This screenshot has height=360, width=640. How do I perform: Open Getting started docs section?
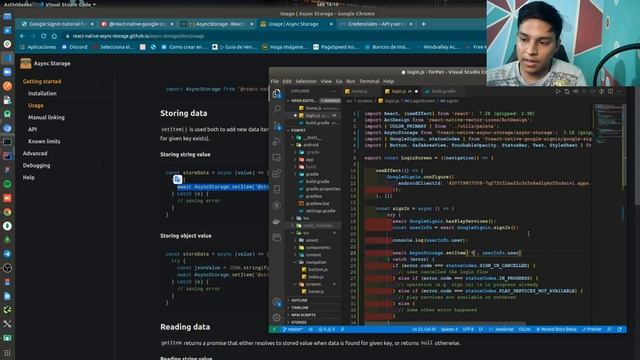pyautogui.click(x=42, y=82)
